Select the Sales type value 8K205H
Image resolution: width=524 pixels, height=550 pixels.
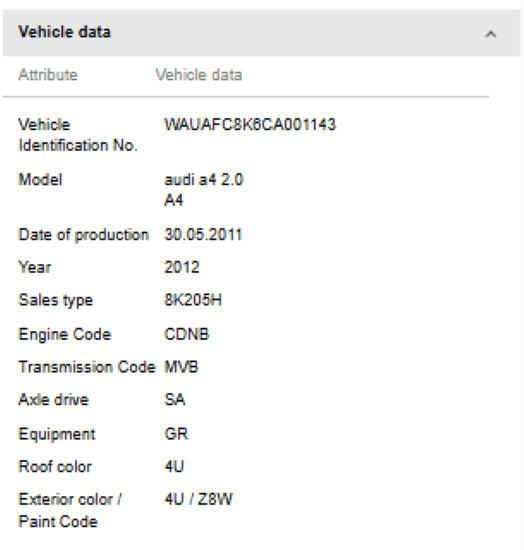[193, 300]
